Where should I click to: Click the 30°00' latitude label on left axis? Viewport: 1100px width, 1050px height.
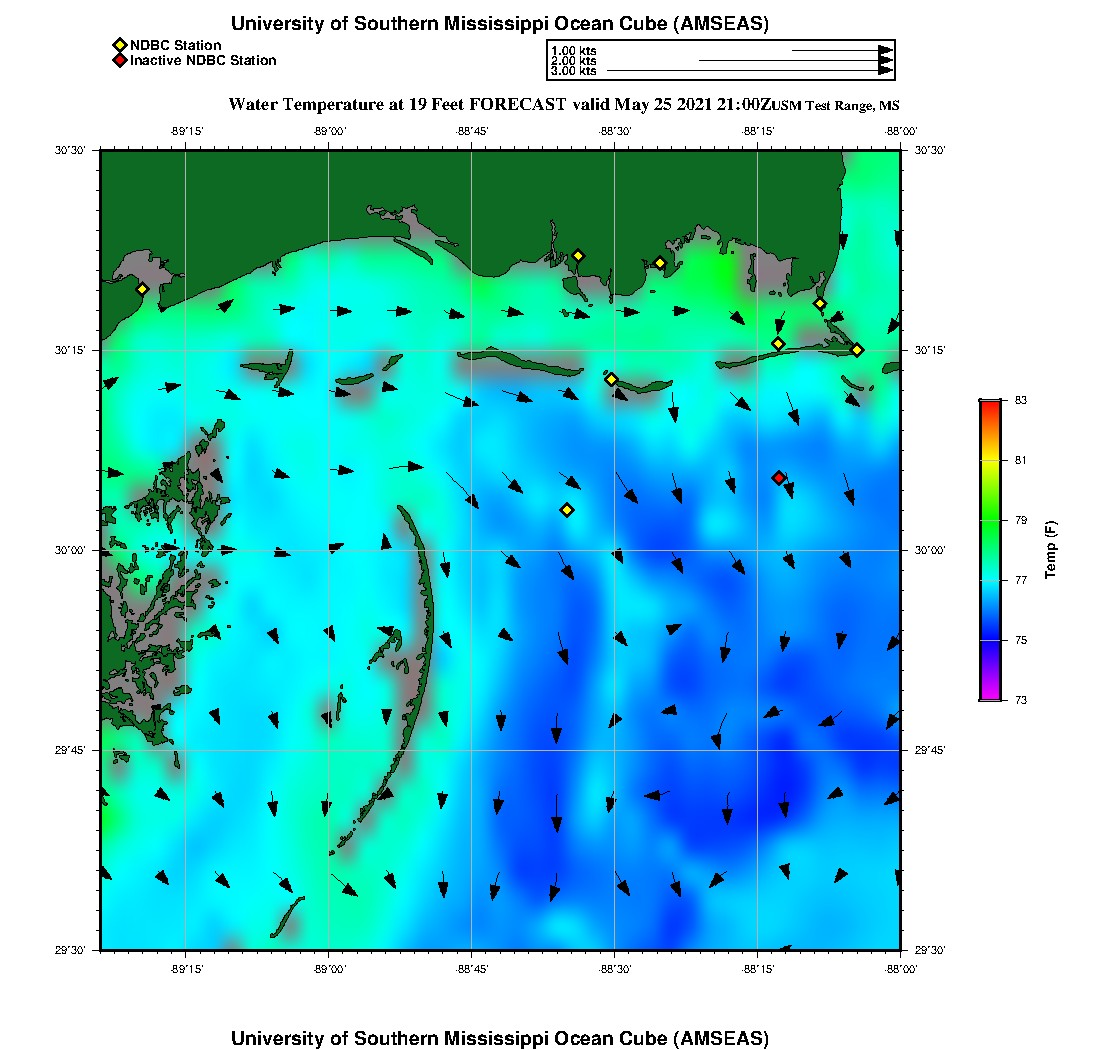[x=77, y=550]
